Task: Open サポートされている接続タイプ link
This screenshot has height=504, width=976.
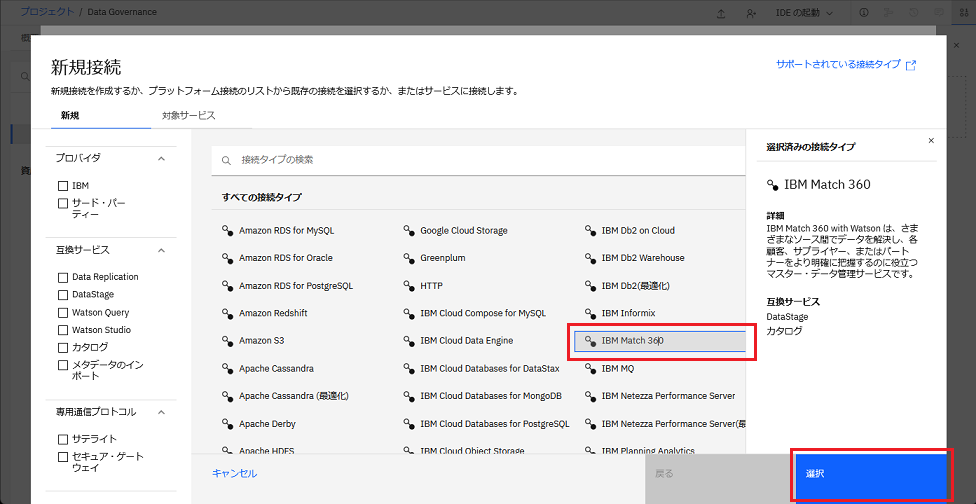Action: (x=846, y=64)
